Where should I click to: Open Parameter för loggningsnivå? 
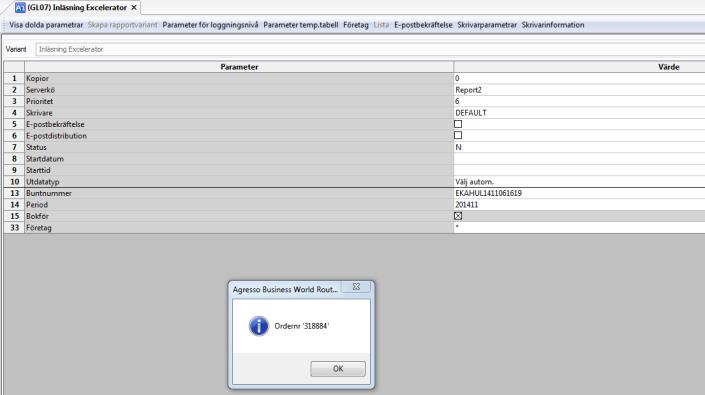[210, 25]
